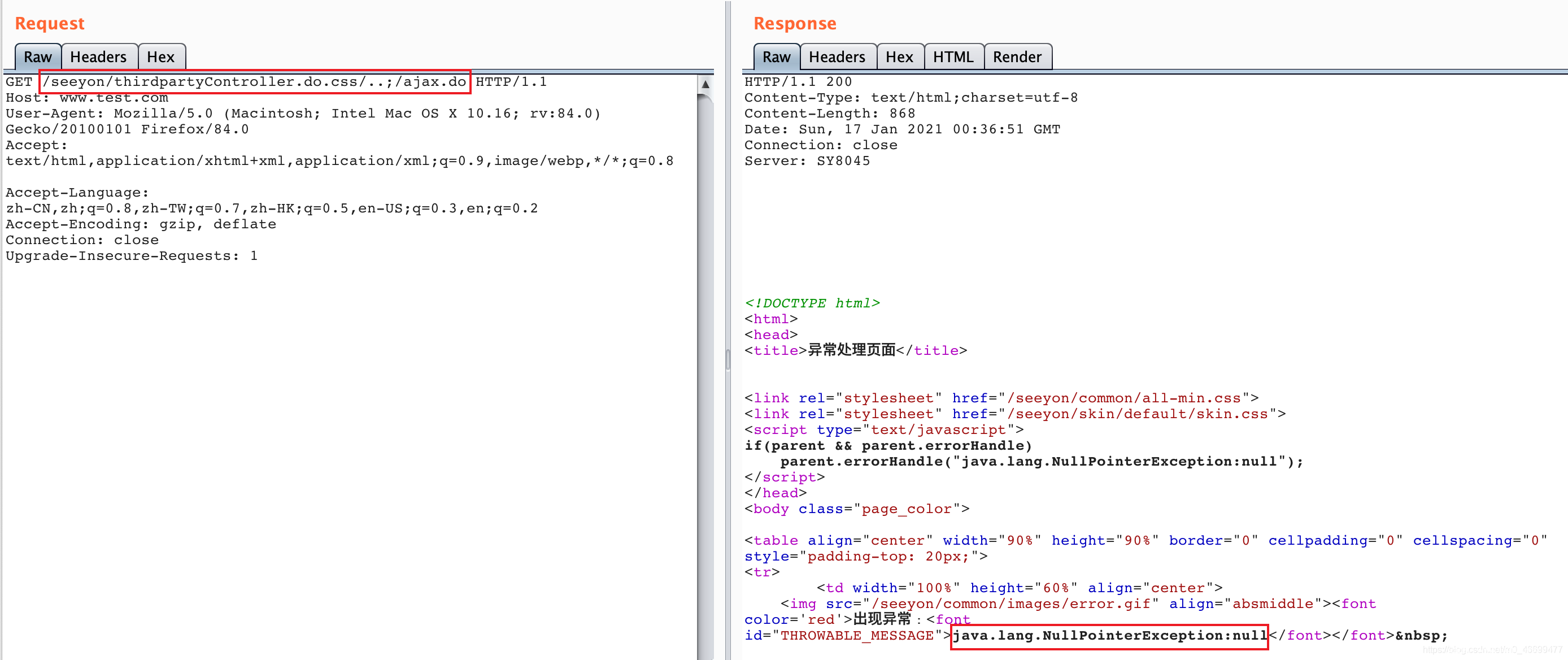Switch to Request Raw tab
The width and height of the screenshot is (1568, 660).
pos(37,57)
